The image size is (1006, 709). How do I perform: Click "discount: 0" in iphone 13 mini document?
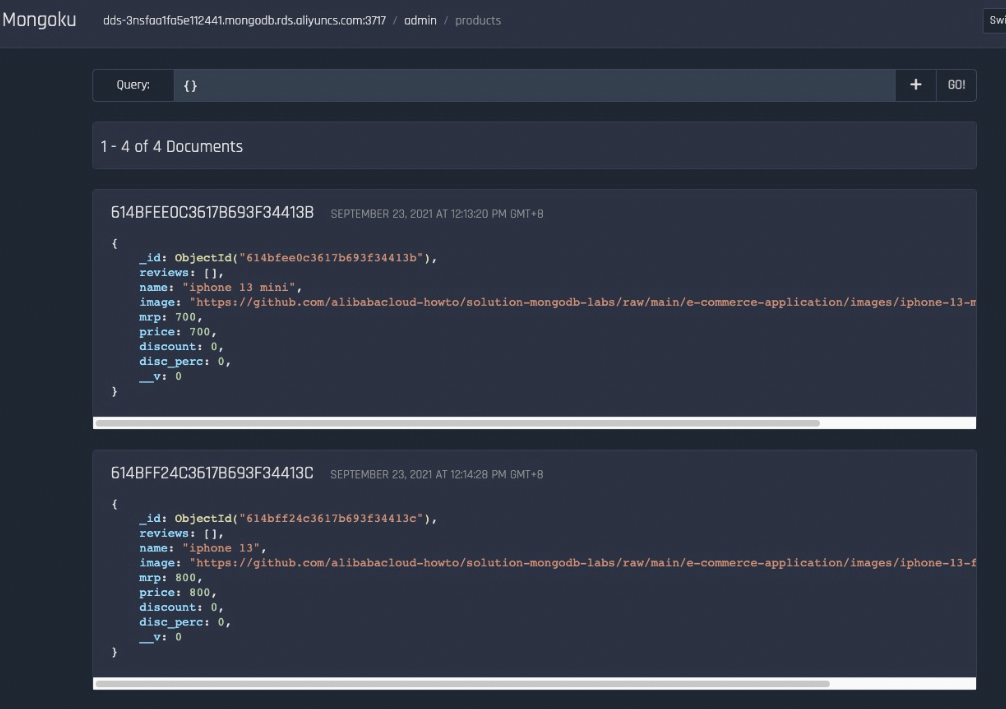tap(181, 346)
